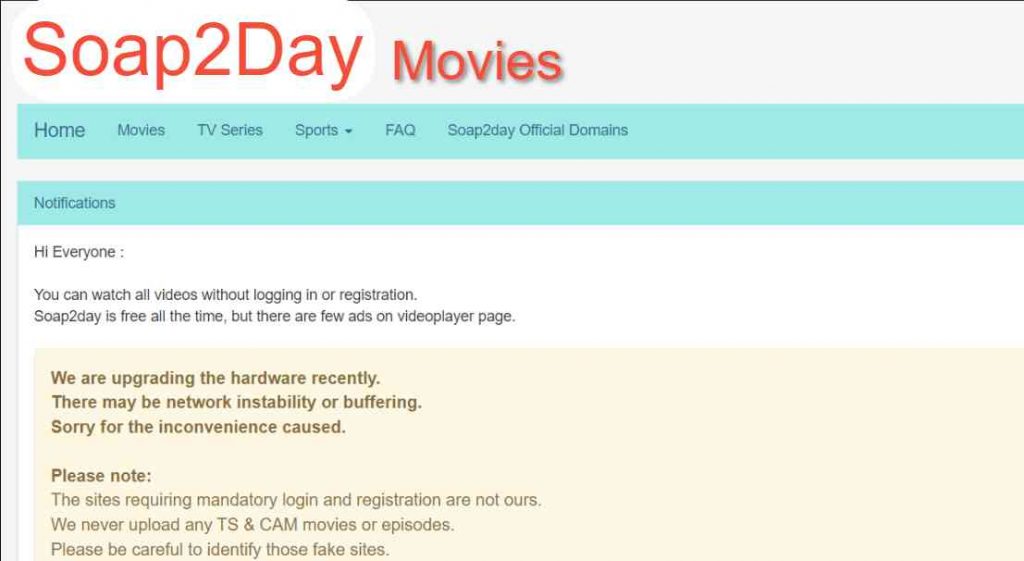The height and width of the screenshot is (561, 1024).
Task: Click the network instability or buffering line
Action: click(236, 402)
